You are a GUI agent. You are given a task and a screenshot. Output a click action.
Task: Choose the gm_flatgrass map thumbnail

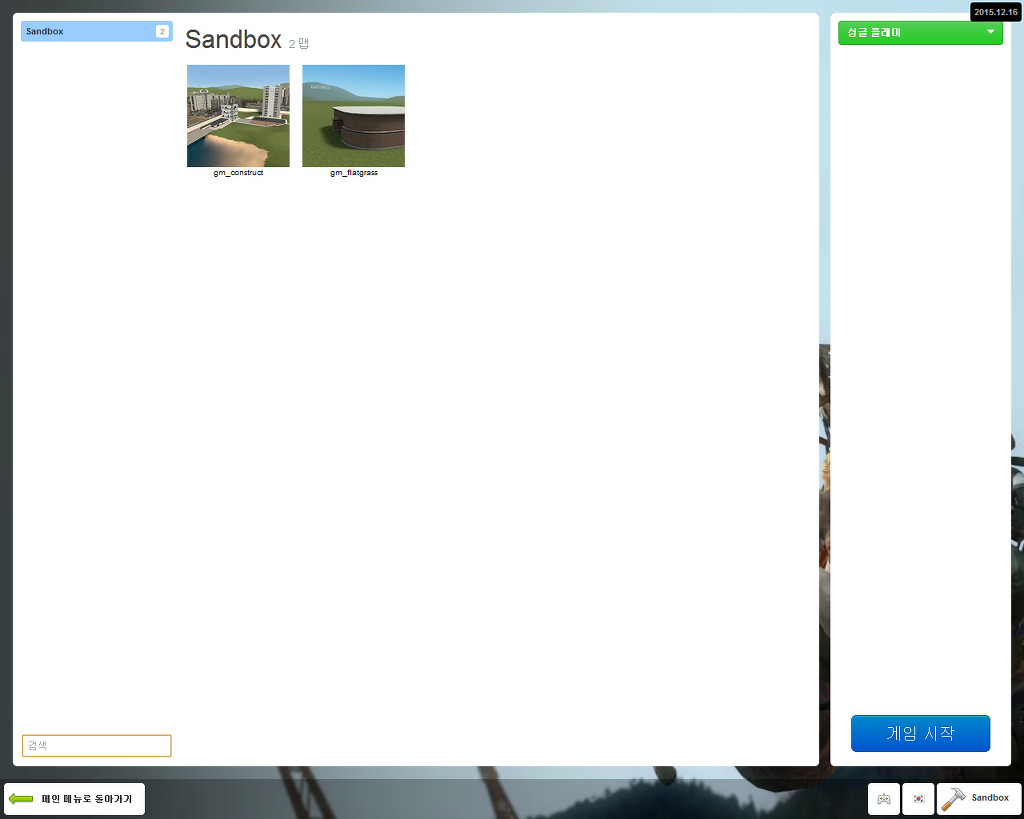click(353, 116)
